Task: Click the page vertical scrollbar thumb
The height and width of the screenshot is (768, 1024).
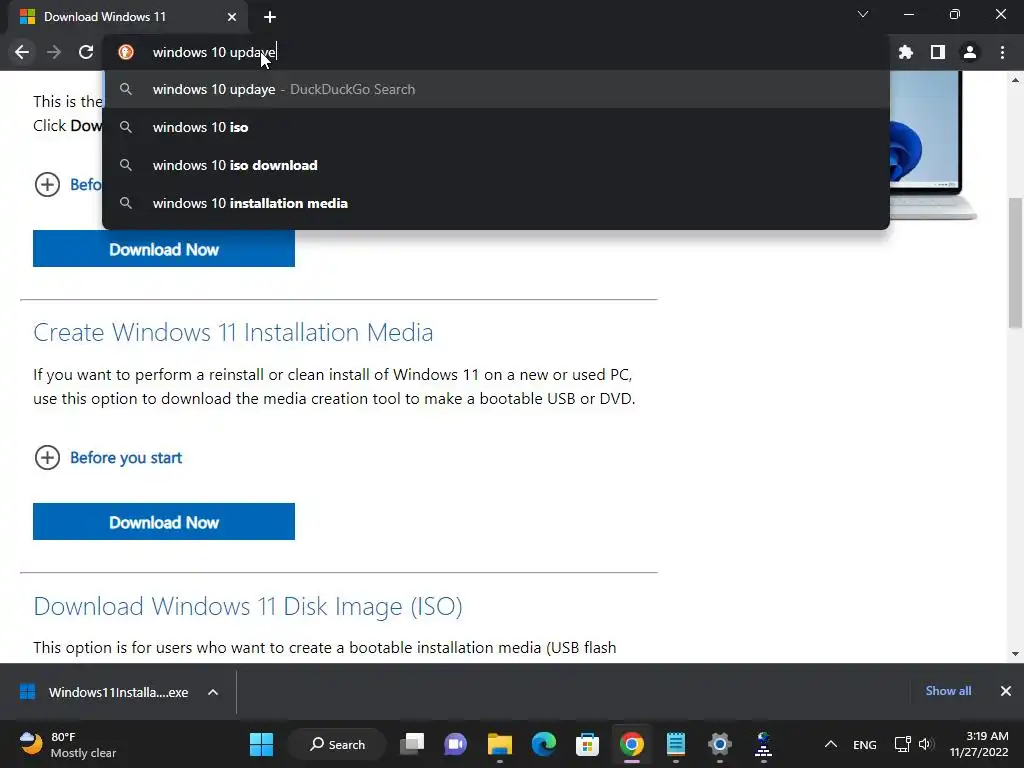Action: click(x=1015, y=263)
